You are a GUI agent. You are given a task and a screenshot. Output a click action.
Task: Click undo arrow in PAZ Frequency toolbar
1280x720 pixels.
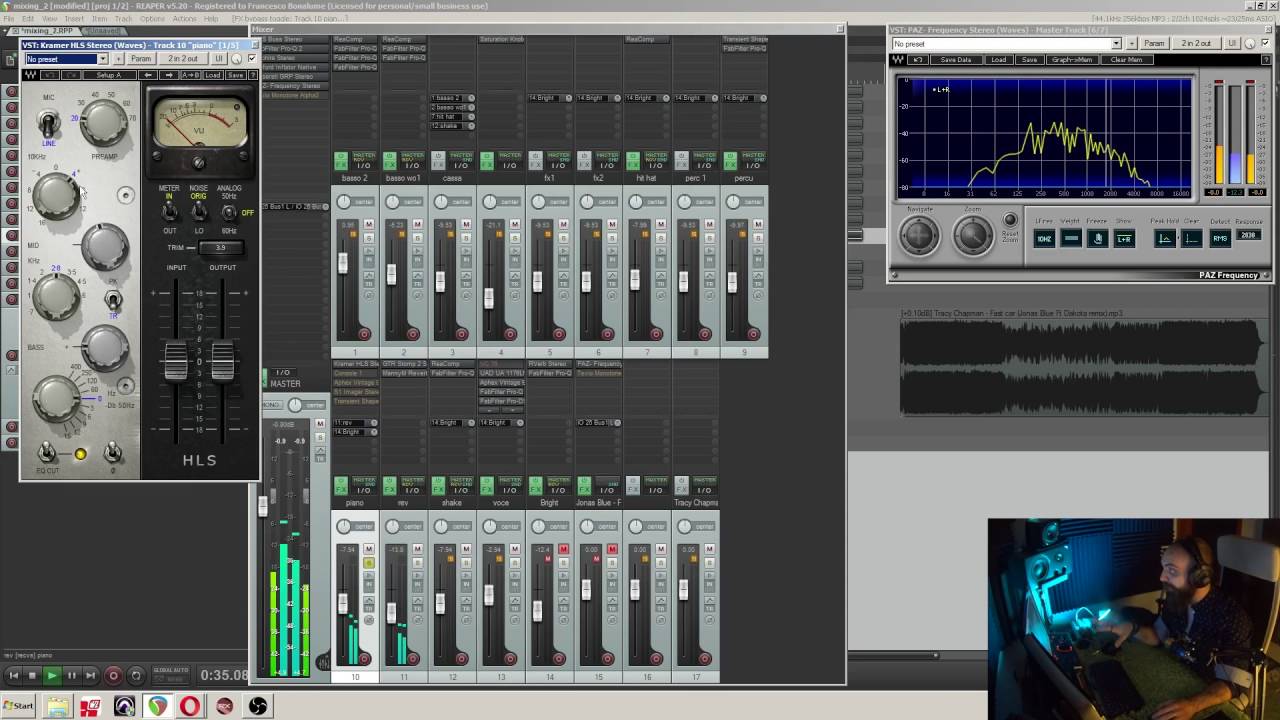(918, 60)
